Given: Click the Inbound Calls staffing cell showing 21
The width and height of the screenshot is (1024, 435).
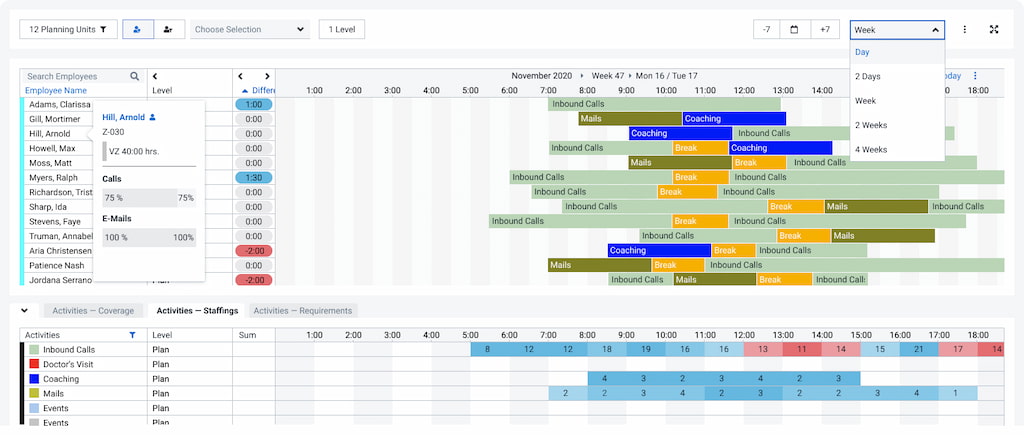Looking at the screenshot, I should 919,349.
